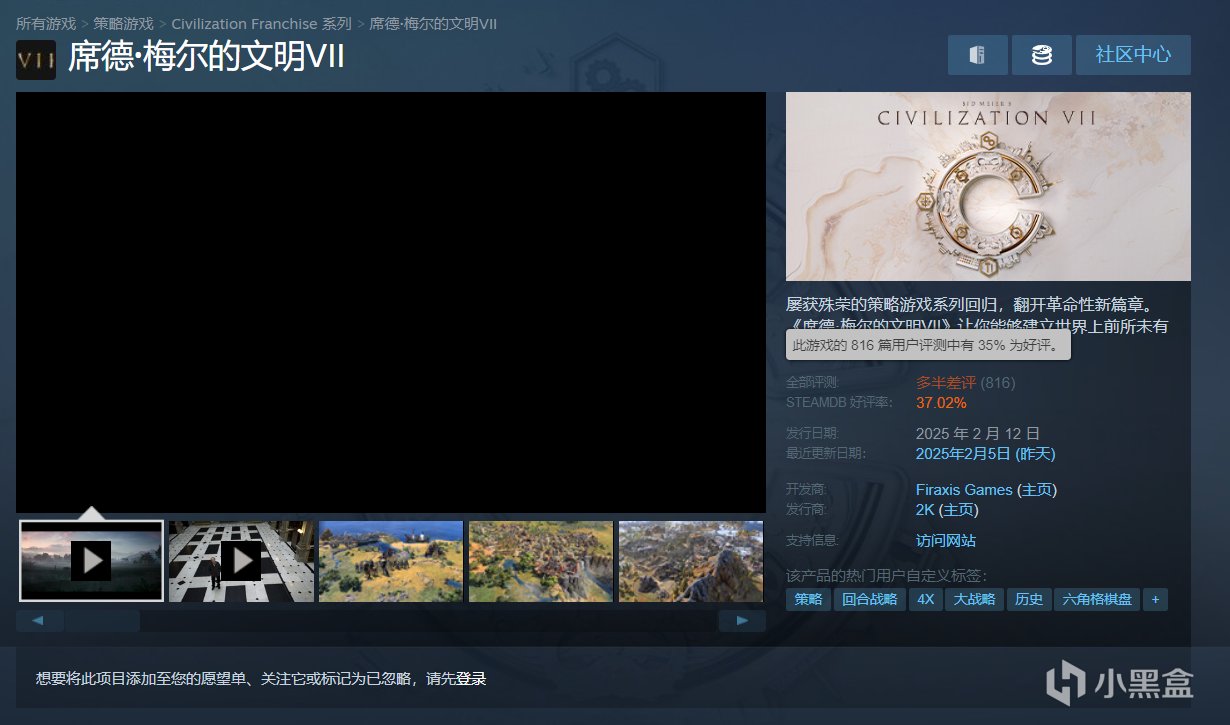Select the 六角格棋盘 tag
Image resolution: width=1230 pixels, height=725 pixels.
1097,600
